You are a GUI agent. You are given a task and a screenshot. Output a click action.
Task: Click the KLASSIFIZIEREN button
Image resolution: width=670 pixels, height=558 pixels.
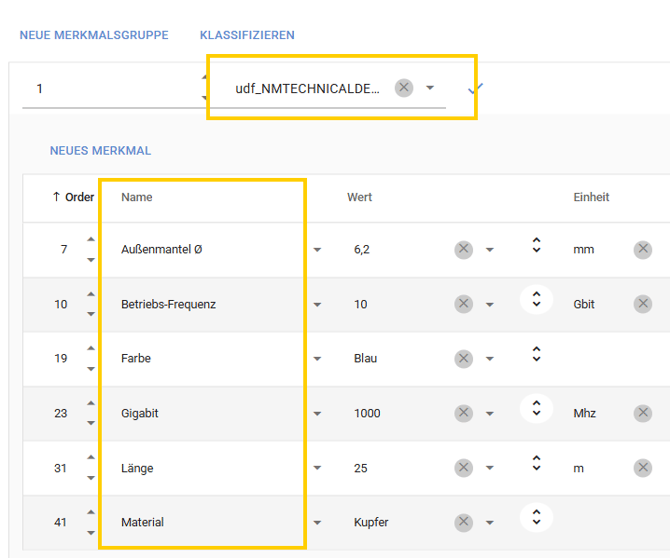pyautogui.click(x=247, y=35)
